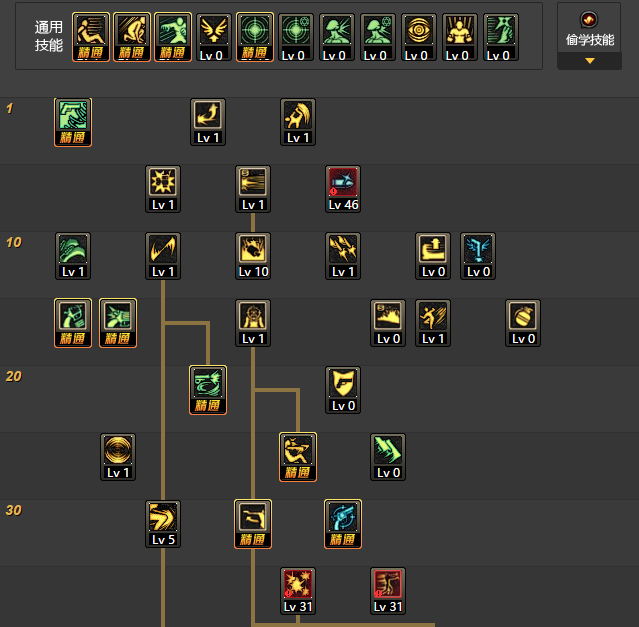639x627 pixels.
Task: Select the gun shield skill at Lv 0
Action: pyautogui.click(x=343, y=390)
